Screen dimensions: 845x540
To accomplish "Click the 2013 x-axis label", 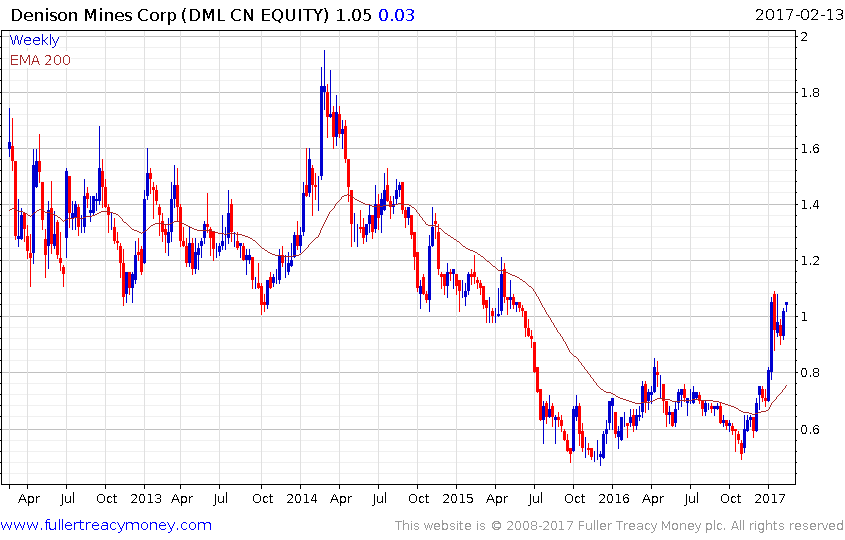I will point(146,499).
